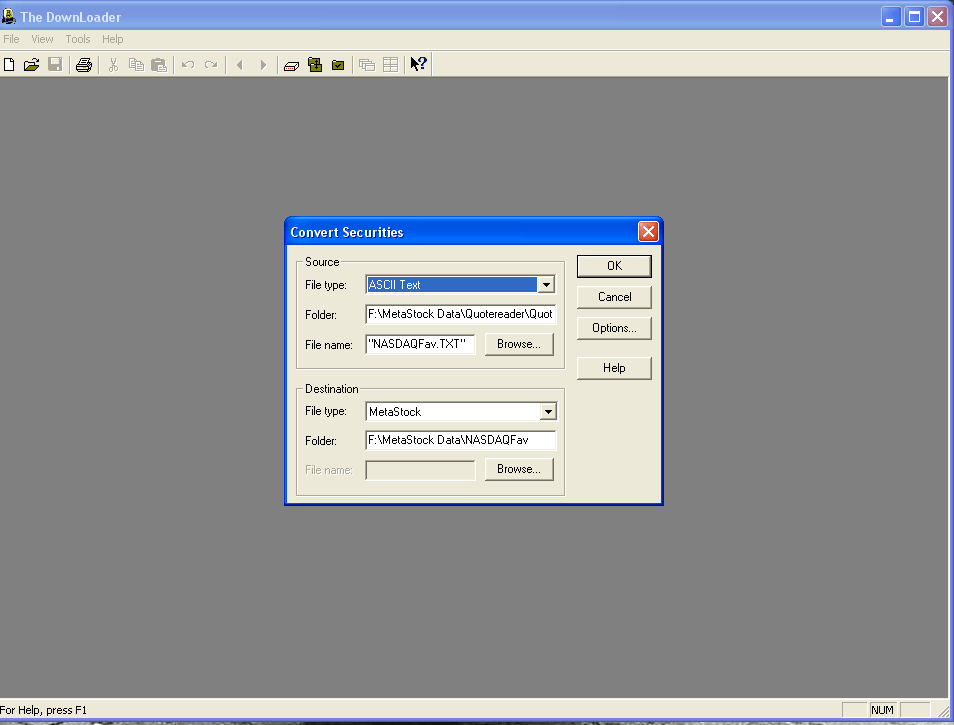Click the context help pointer icon
Viewport: 954px width, 725px height.
[419, 64]
